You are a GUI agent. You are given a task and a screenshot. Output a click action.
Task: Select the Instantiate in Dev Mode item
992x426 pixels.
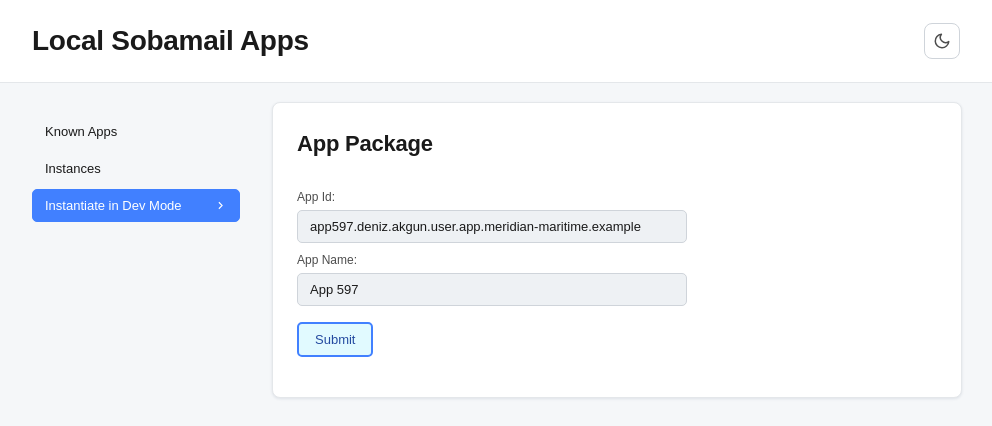(x=136, y=206)
